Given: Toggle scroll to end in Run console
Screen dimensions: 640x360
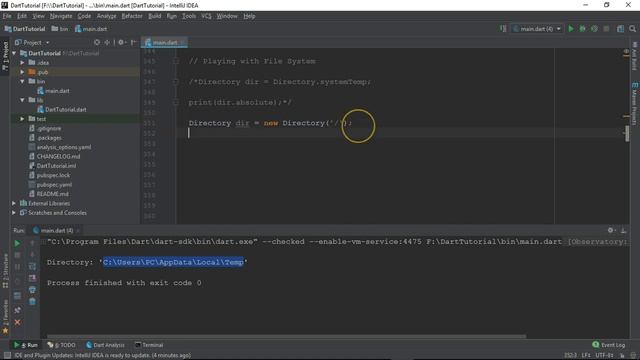Looking at the screenshot, I should 32,278.
